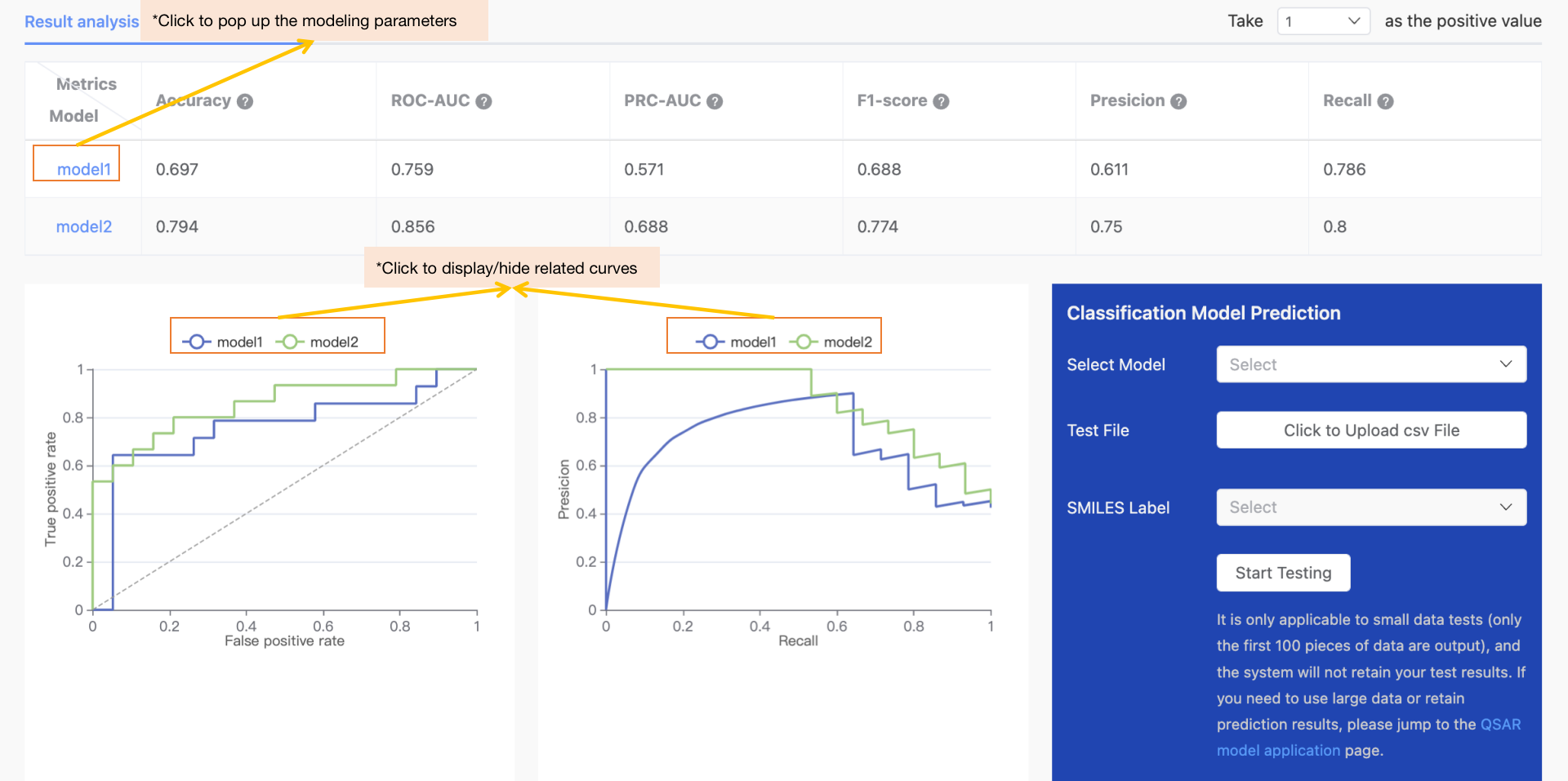
Task: Click the 0.856 ROC-AUC cell for model2
Action: (x=412, y=226)
